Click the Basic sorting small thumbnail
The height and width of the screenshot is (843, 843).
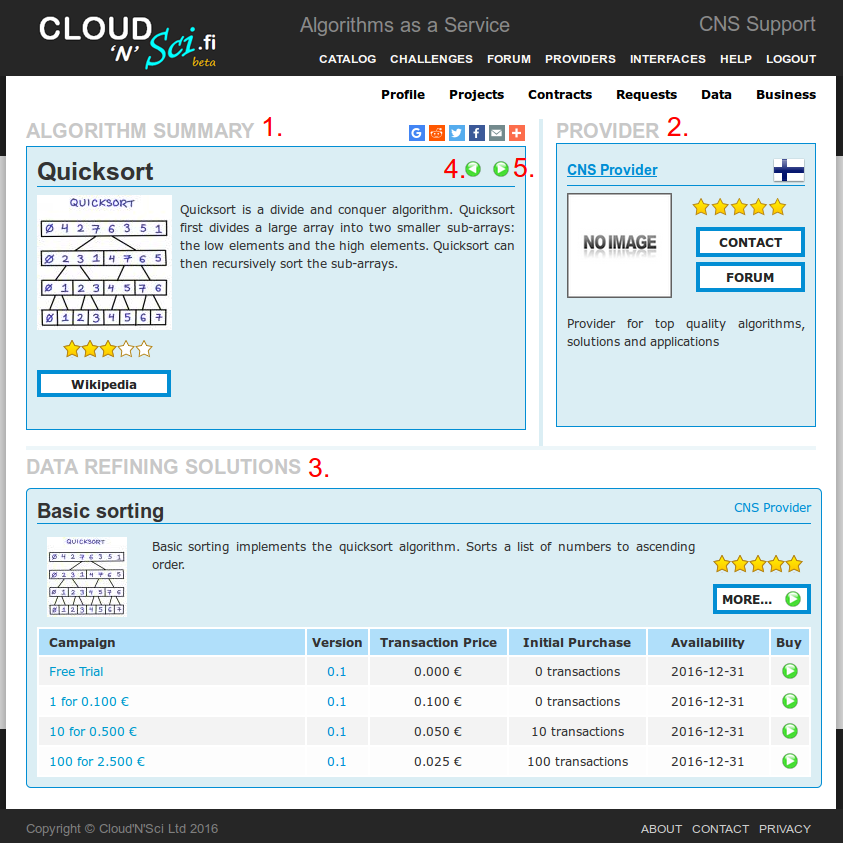tap(87, 576)
